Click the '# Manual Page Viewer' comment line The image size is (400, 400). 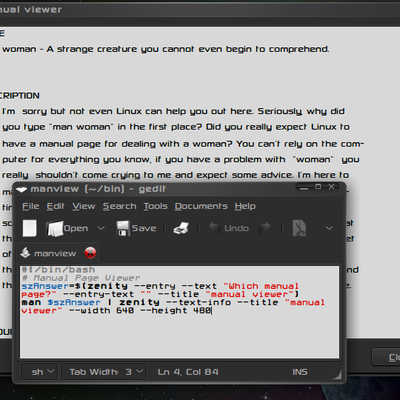[81, 278]
